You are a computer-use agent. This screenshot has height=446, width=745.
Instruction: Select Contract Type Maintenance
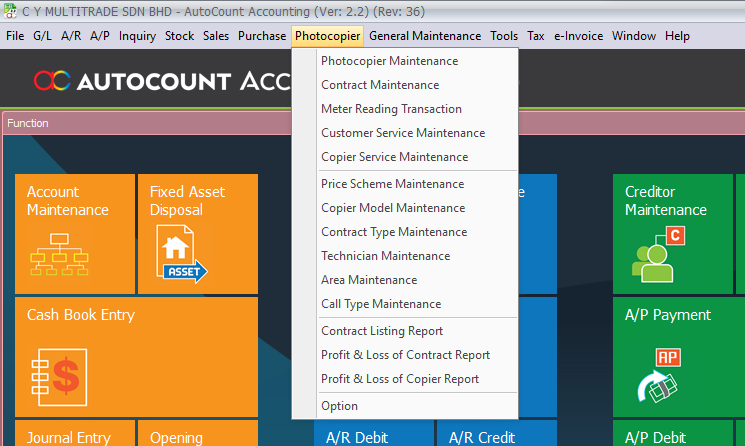[x=405, y=232]
